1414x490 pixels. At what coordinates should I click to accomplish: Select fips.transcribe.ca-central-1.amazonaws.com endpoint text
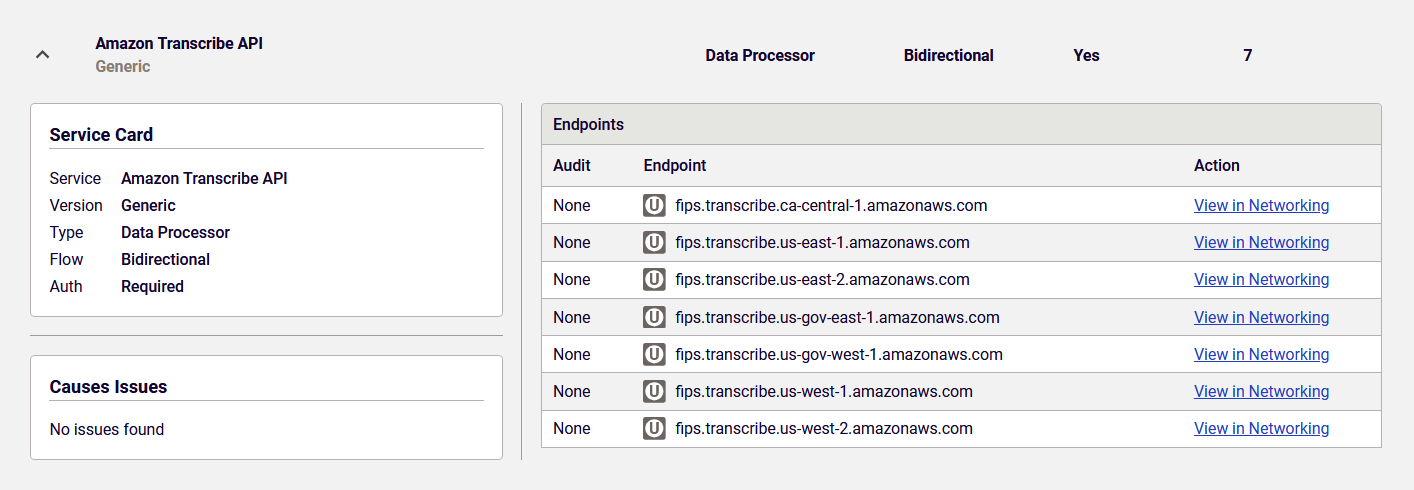(831, 206)
